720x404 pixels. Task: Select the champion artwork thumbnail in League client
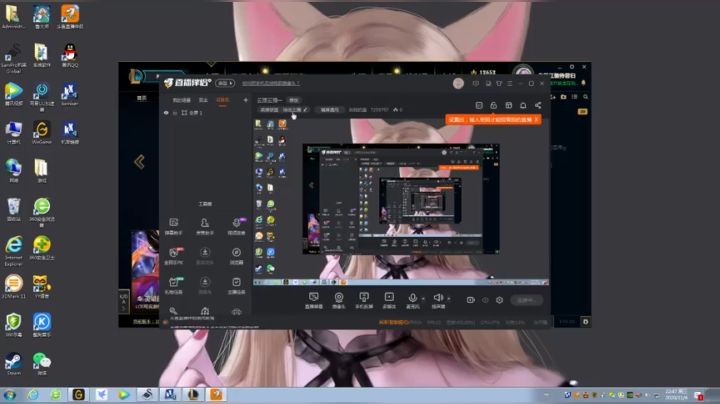click(145, 271)
